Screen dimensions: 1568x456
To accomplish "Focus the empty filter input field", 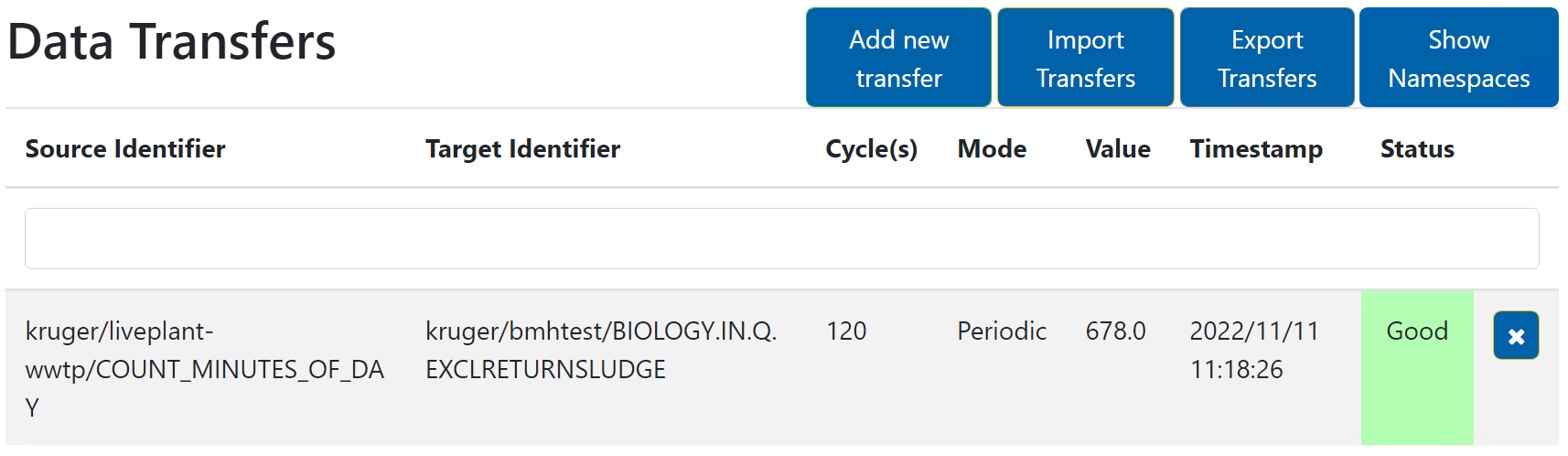I will click(x=781, y=239).
